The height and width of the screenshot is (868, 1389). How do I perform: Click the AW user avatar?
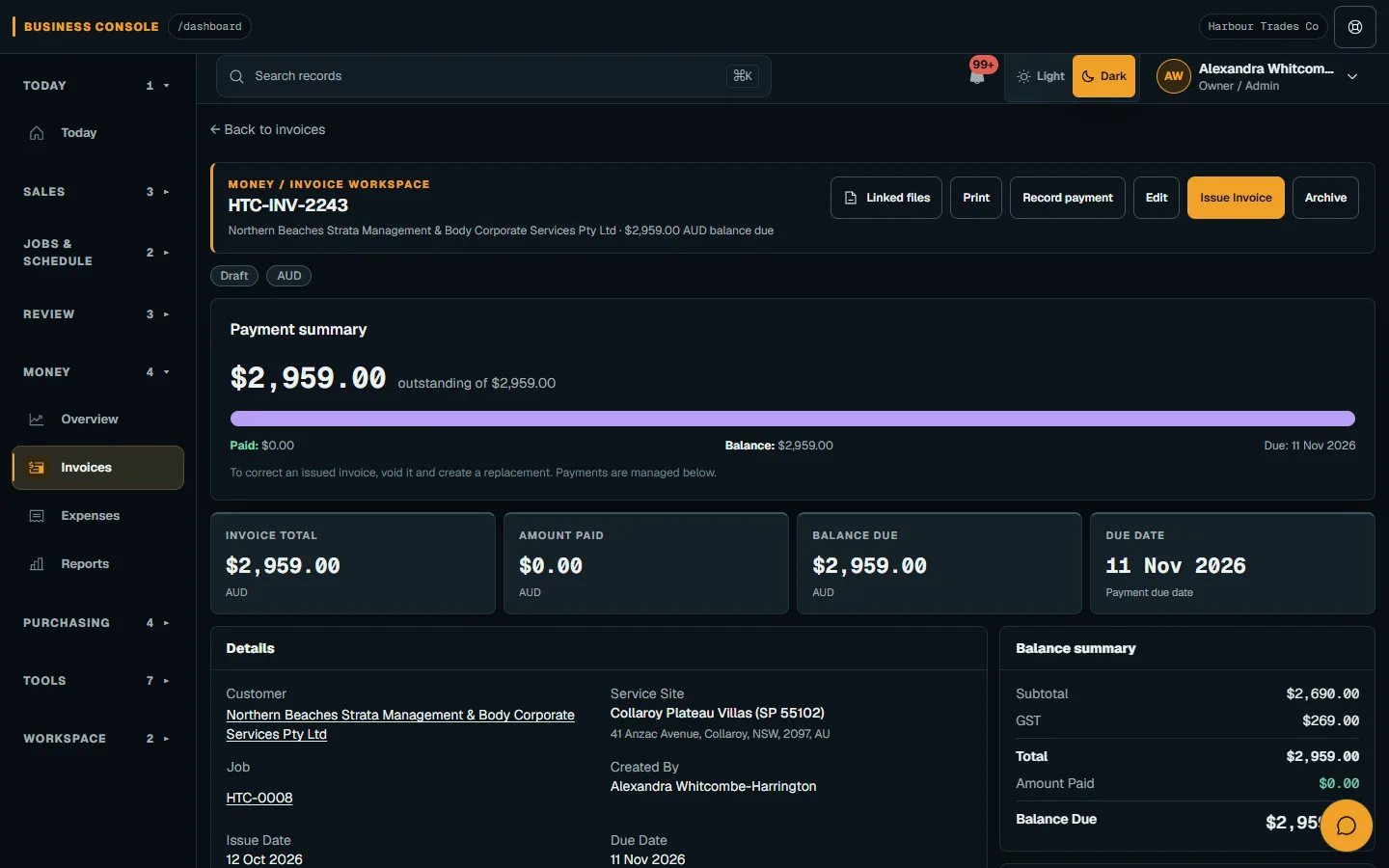coord(1174,76)
